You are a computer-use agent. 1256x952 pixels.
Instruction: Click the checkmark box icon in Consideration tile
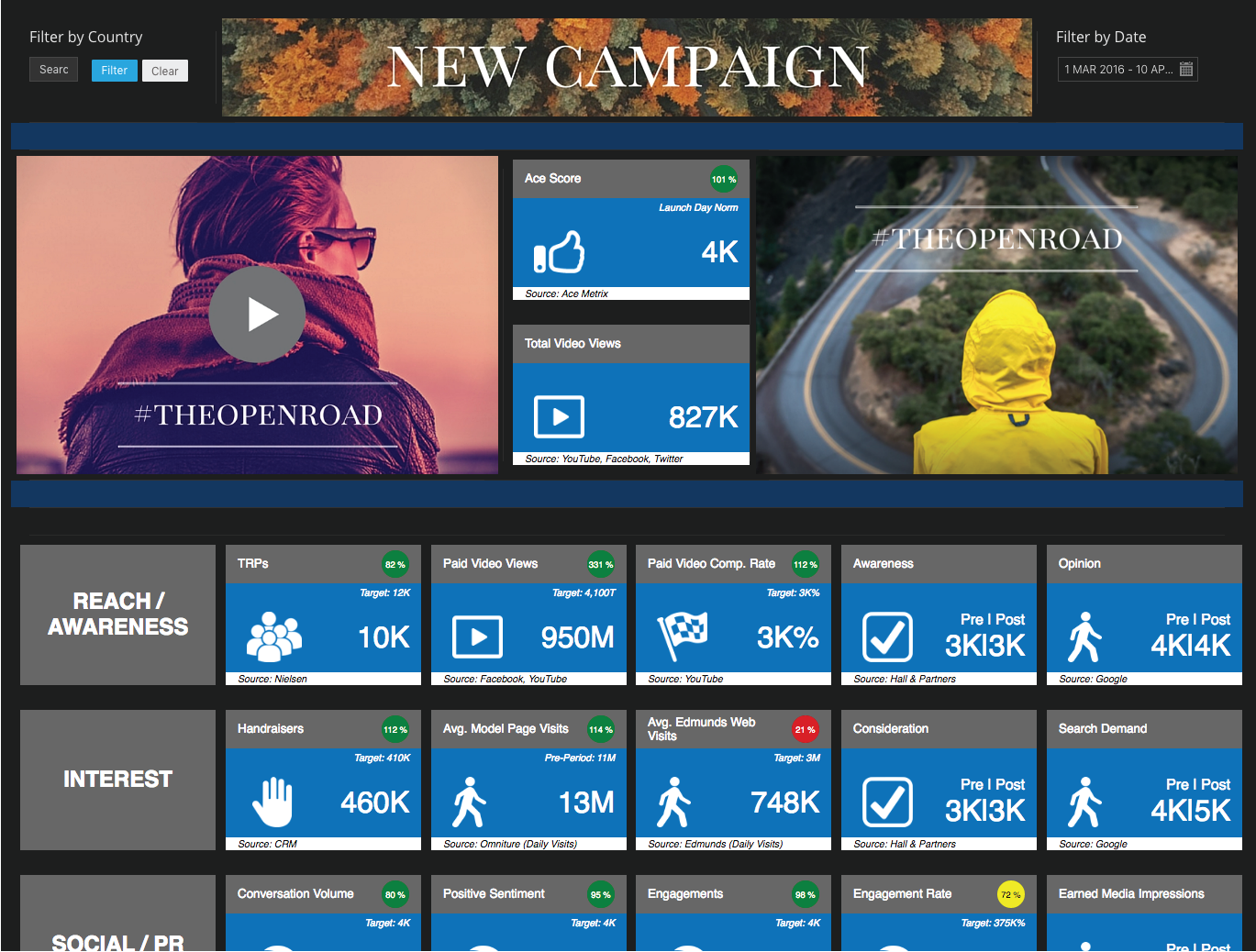pyautogui.click(x=887, y=803)
